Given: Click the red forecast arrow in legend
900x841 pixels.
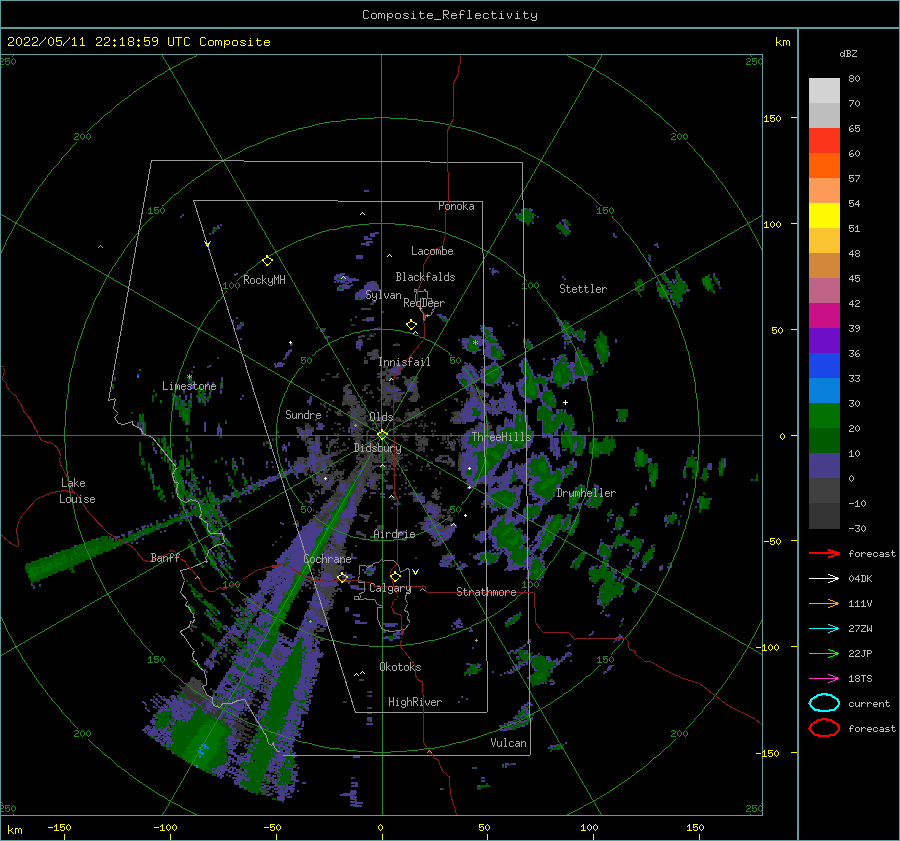Looking at the screenshot, I should pos(824,553).
